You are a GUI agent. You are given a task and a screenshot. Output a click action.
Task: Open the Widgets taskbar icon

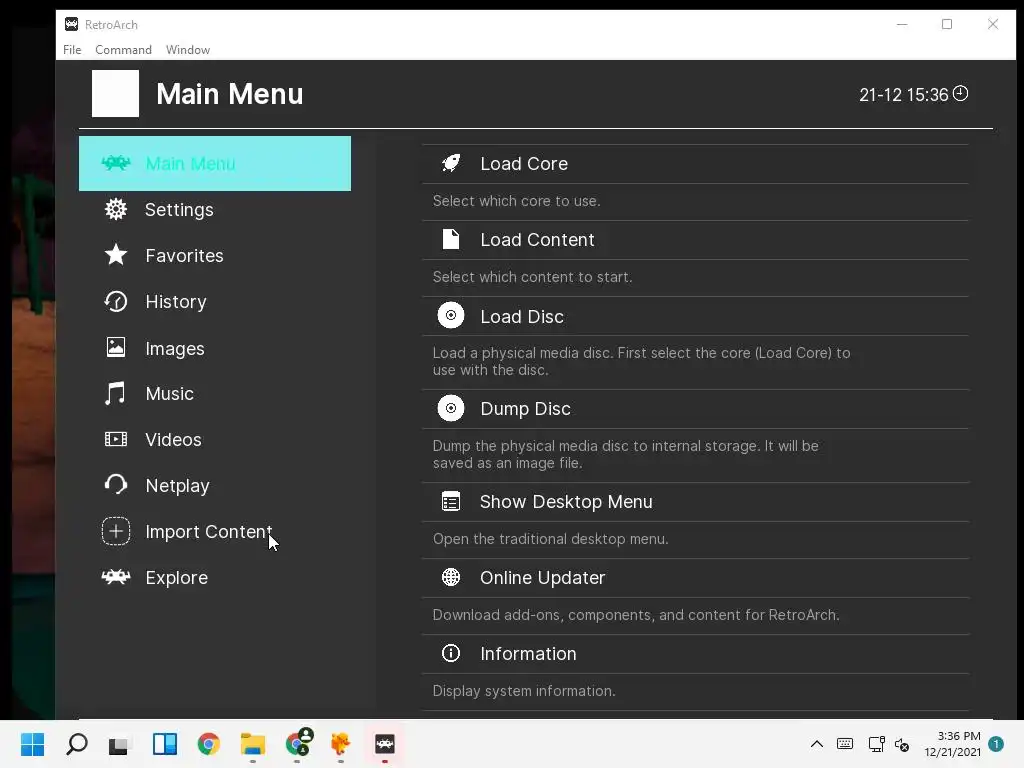click(x=165, y=744)
